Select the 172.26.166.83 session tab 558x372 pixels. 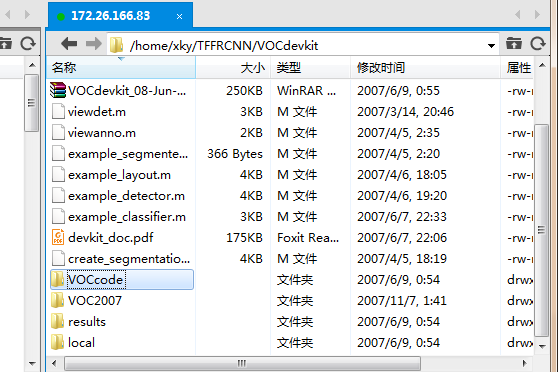[x=121, y=15]
